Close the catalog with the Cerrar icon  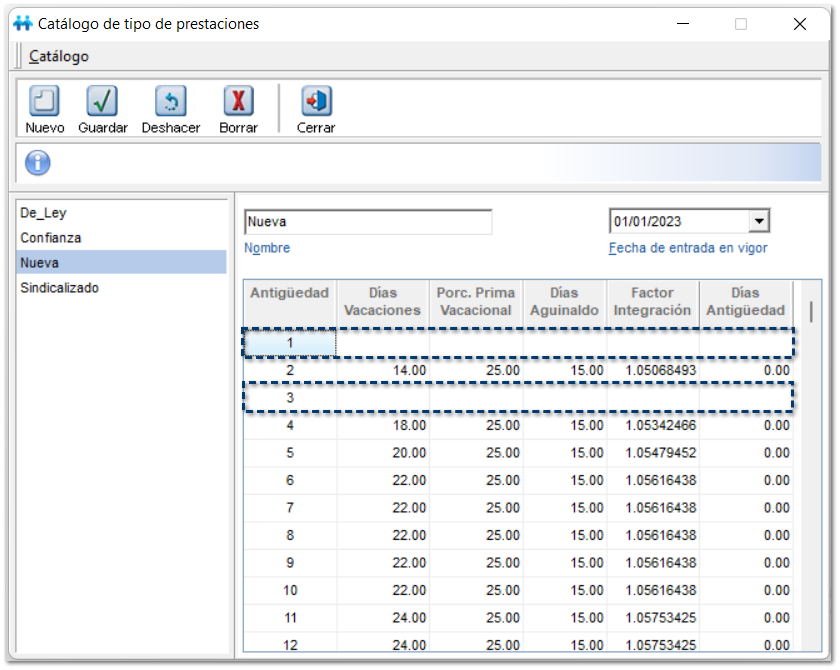[316, 102]
